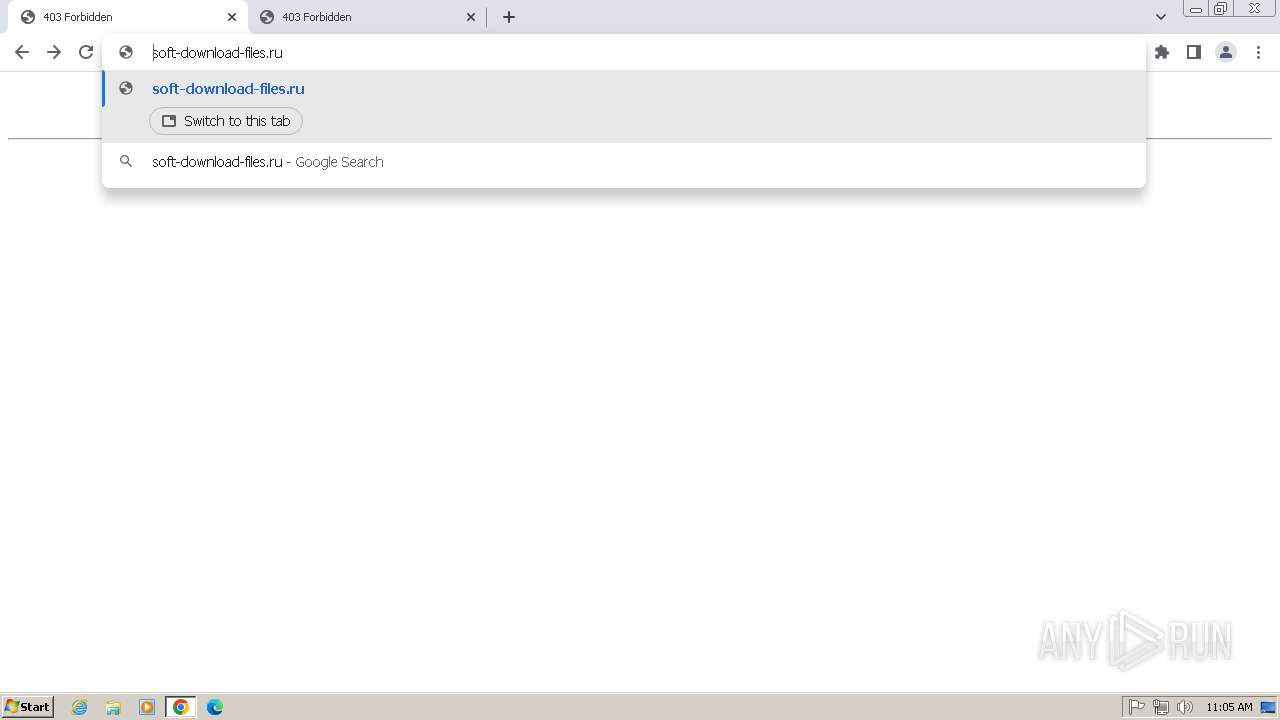Toggle the browser side panel
The image size is (1280, 720).
coord(1194,52)
